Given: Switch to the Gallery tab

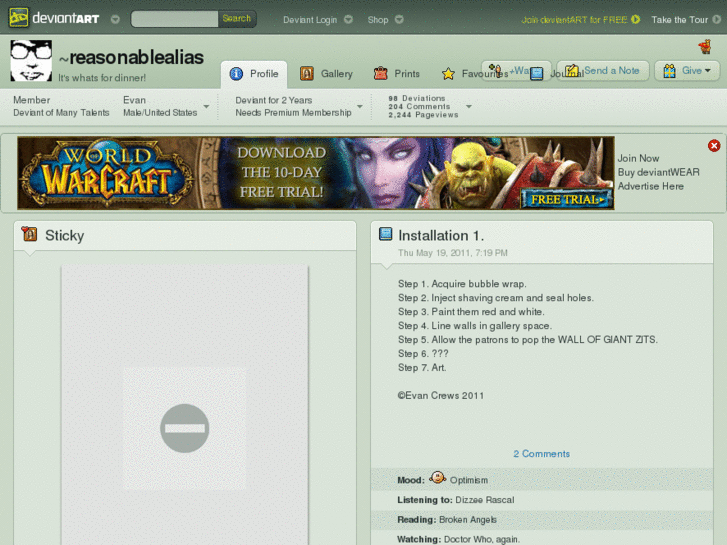Looking at the screenshot, I should (326, 74).
